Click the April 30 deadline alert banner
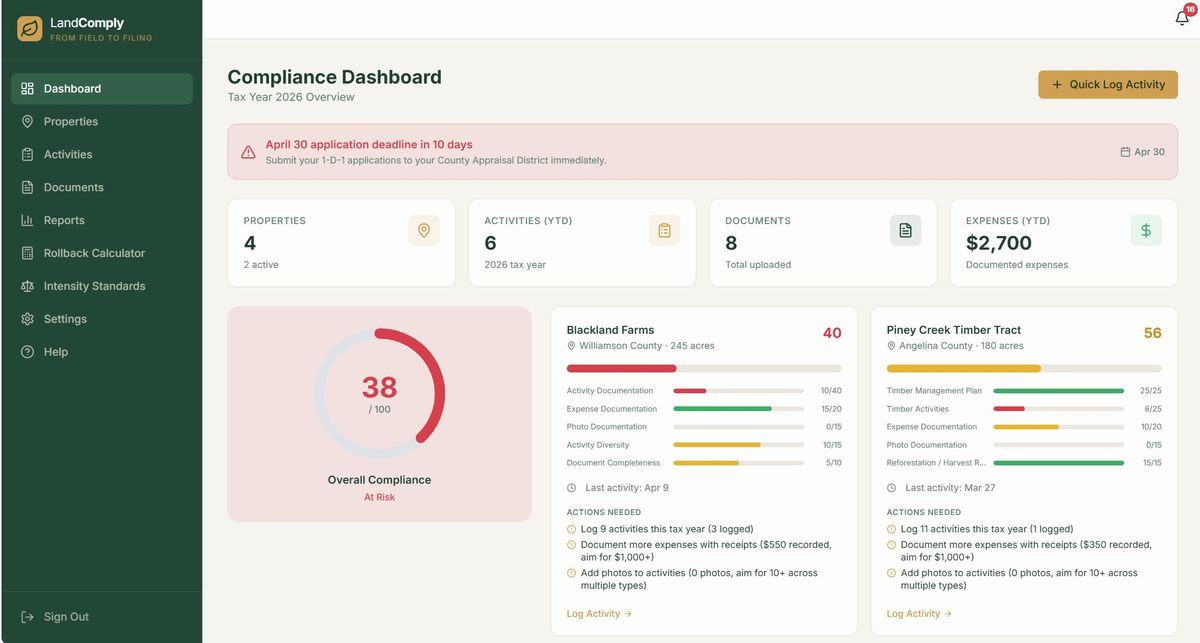The width and height of the screenshot is (1200, 643). pos(703,152)
